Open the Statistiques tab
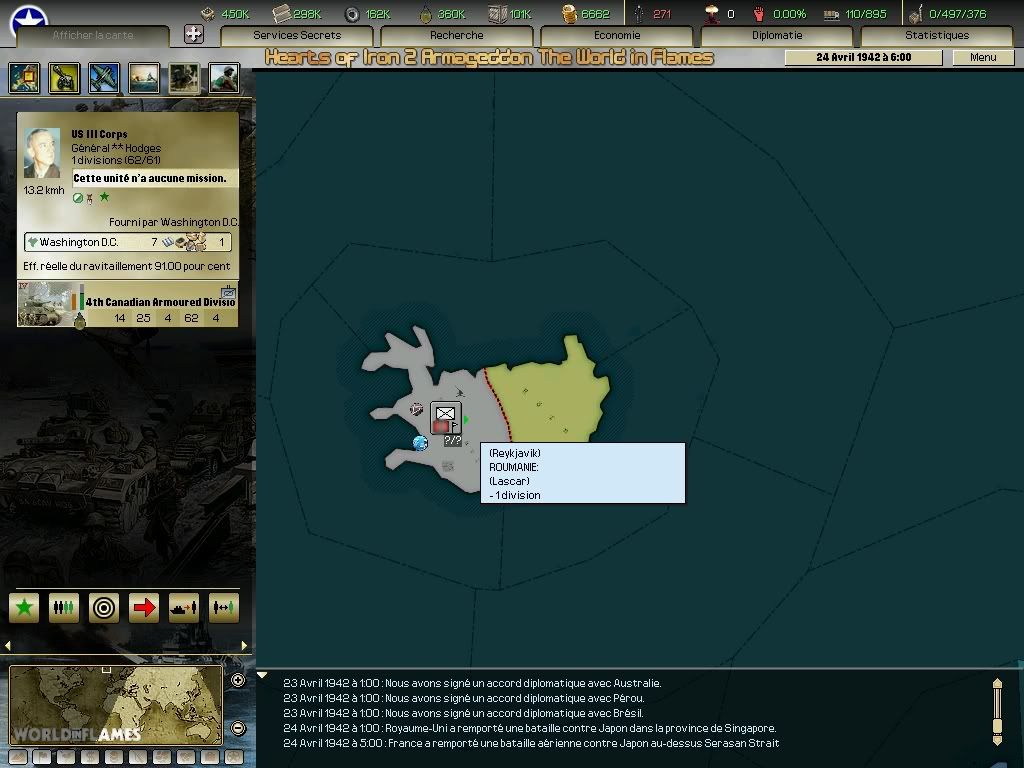Image resolution: width=1024 pixels, height=768 pixels. click(x=936, y=35)
